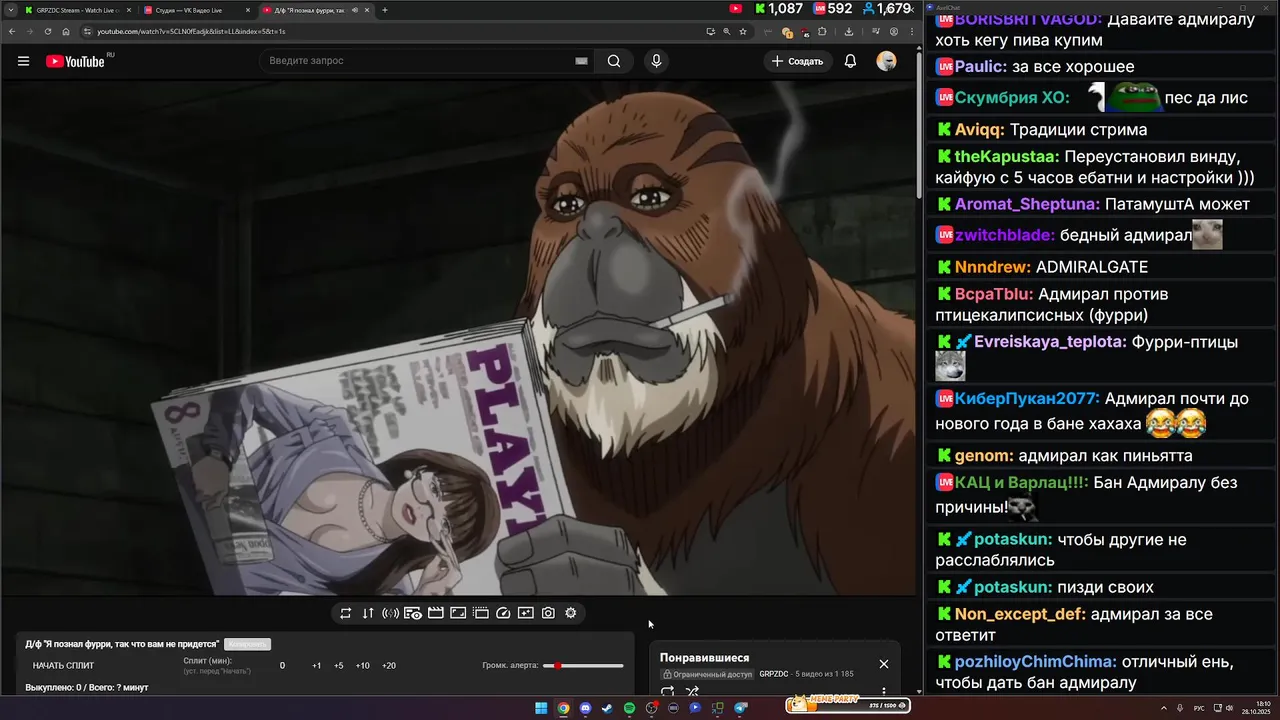The height and width of the screenshot is (720, 1280).
Task: Open the "Создать" create menu
Action: coord(797,61)
